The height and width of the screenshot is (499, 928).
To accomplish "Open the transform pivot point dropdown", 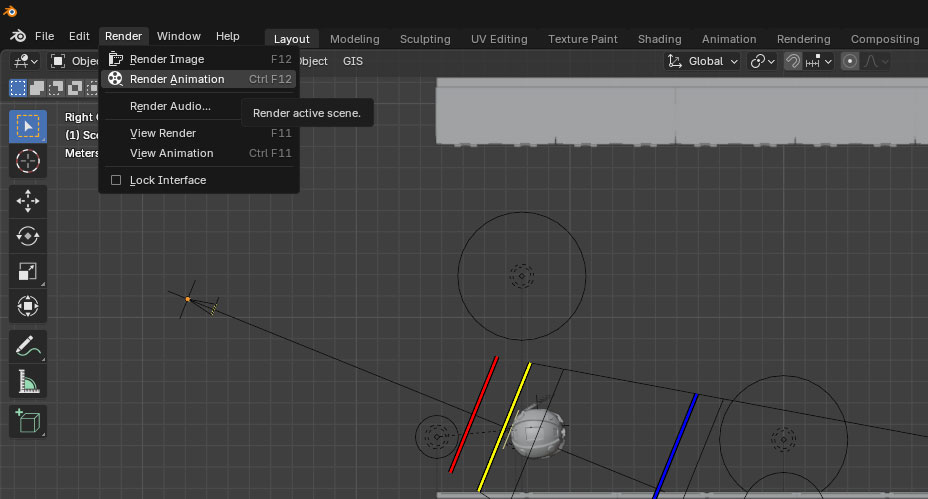I will pos(762,61).
